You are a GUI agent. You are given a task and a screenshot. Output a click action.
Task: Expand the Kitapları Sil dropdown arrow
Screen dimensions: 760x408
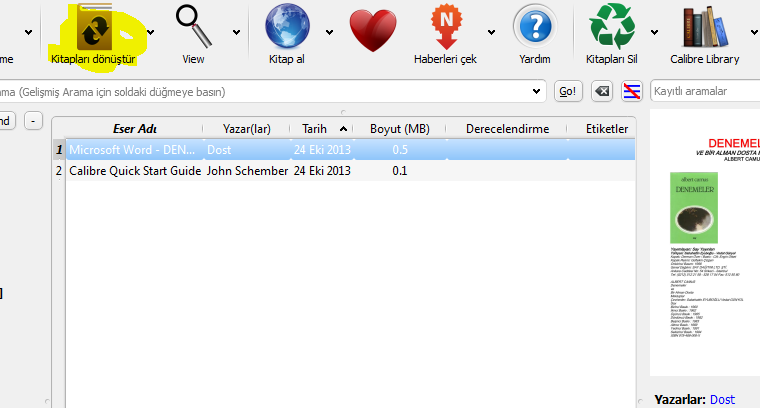point(654,32)
